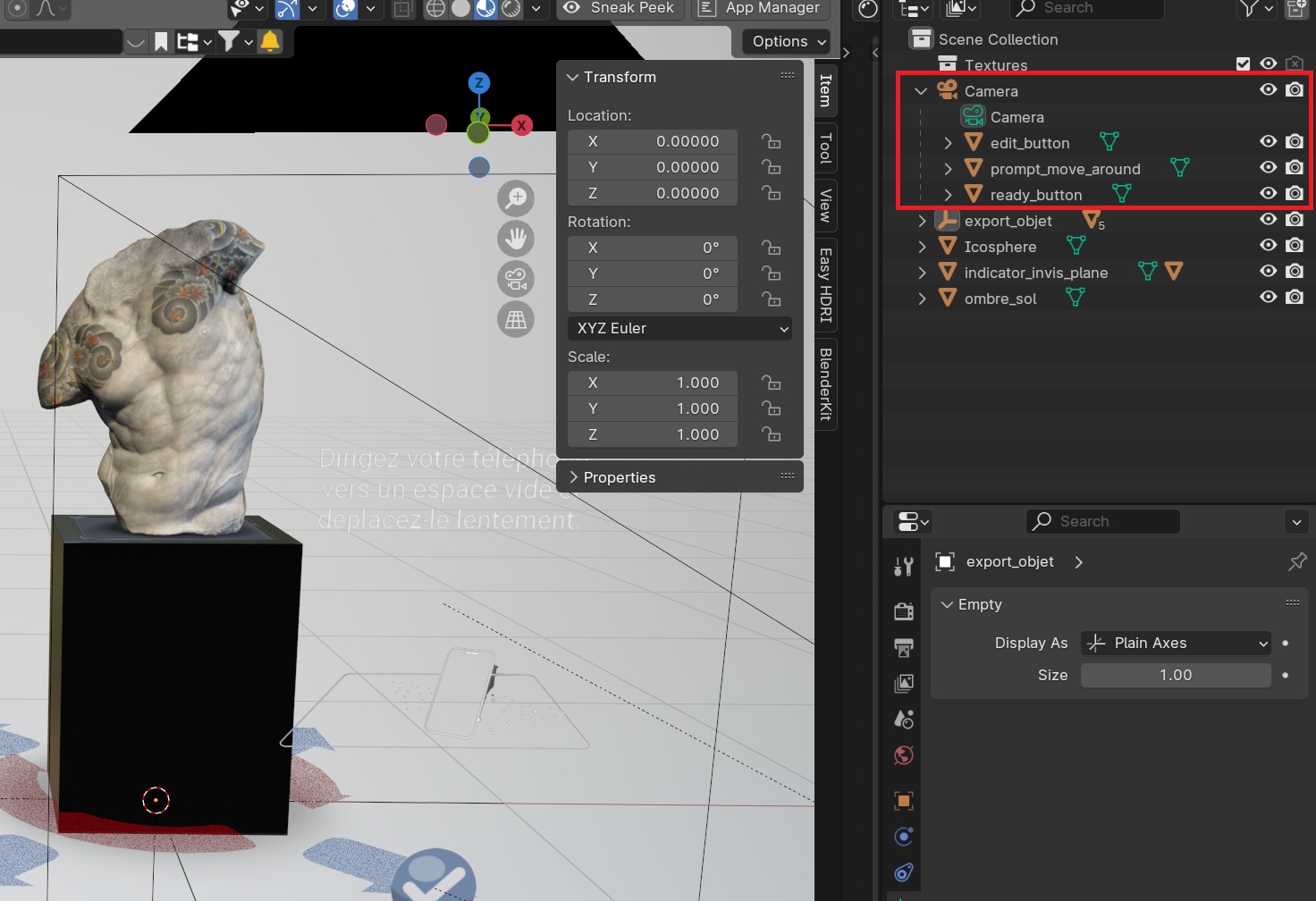Open the Scene properties tab
Screen dimensions: 1316x901
click(x=904, y=720)
